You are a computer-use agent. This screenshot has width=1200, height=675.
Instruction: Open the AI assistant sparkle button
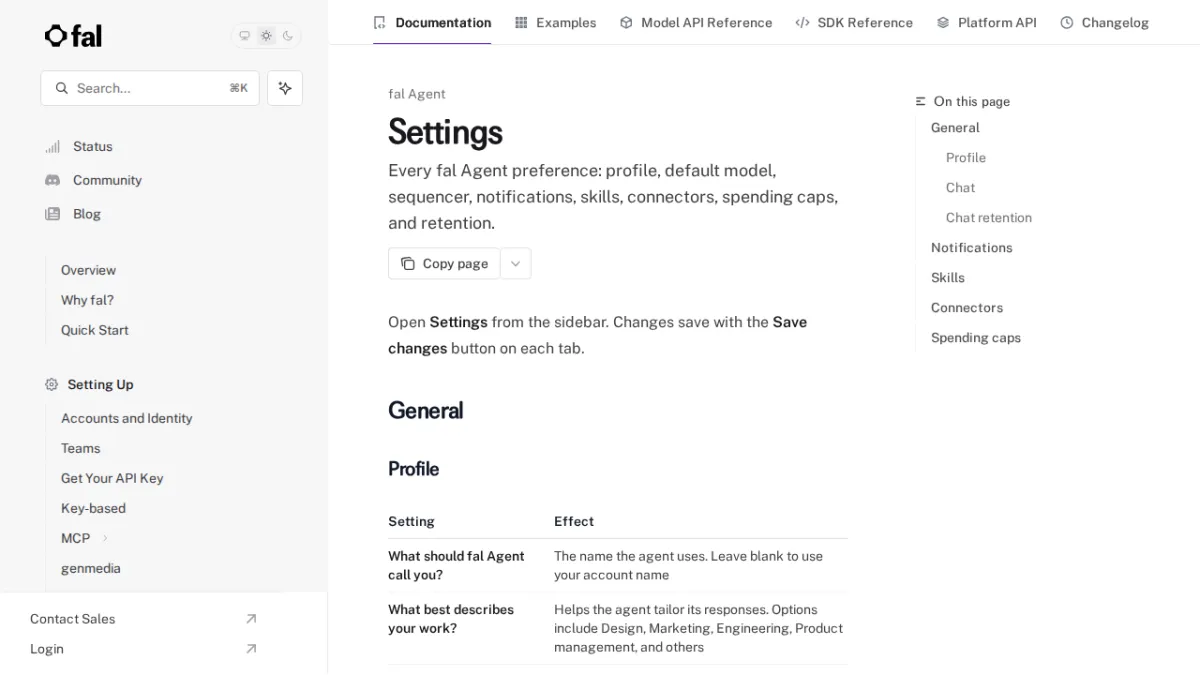[285, 88]
